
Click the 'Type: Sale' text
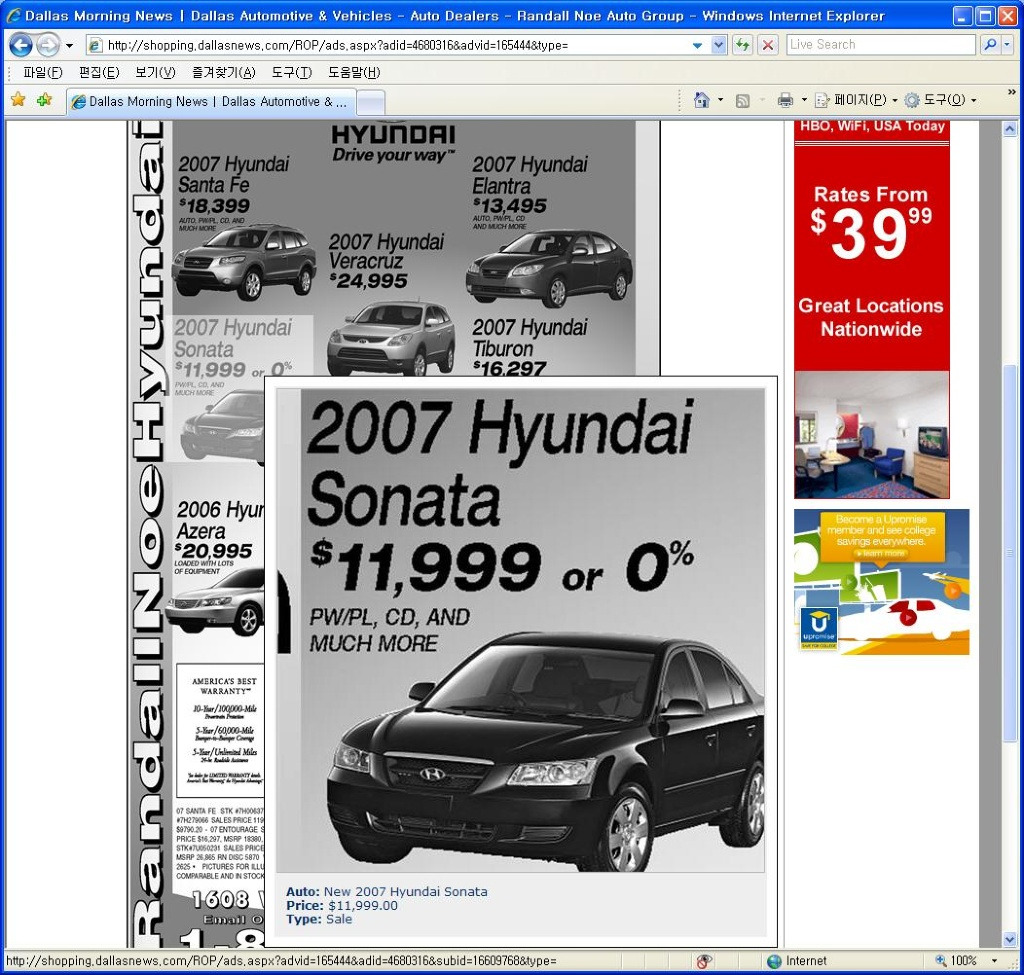(x=319, y=919)
